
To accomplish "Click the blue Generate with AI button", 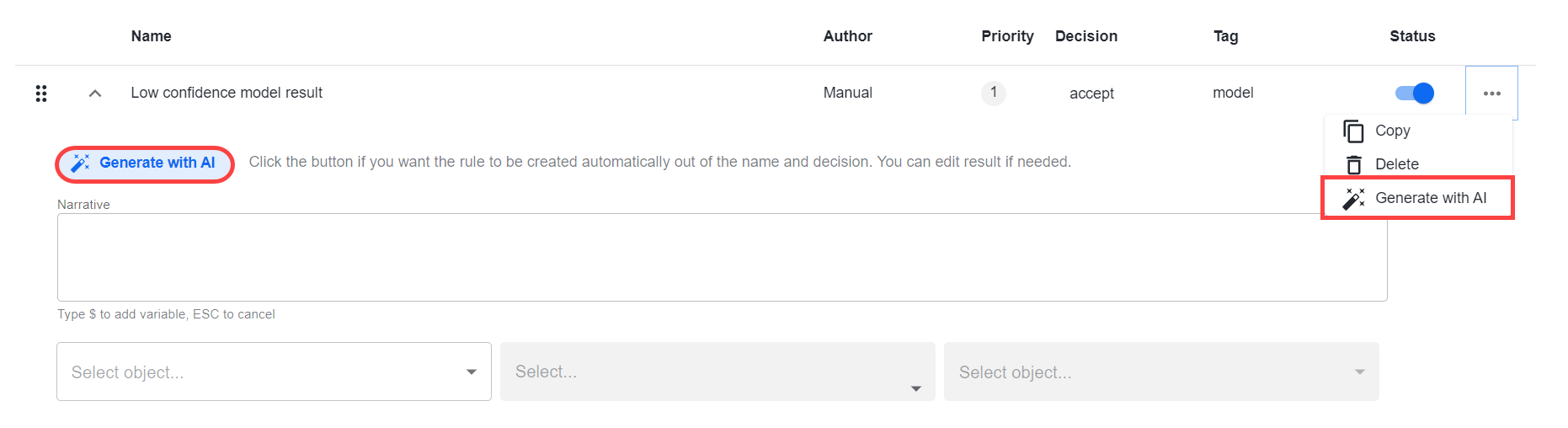I will pos(145,163).
